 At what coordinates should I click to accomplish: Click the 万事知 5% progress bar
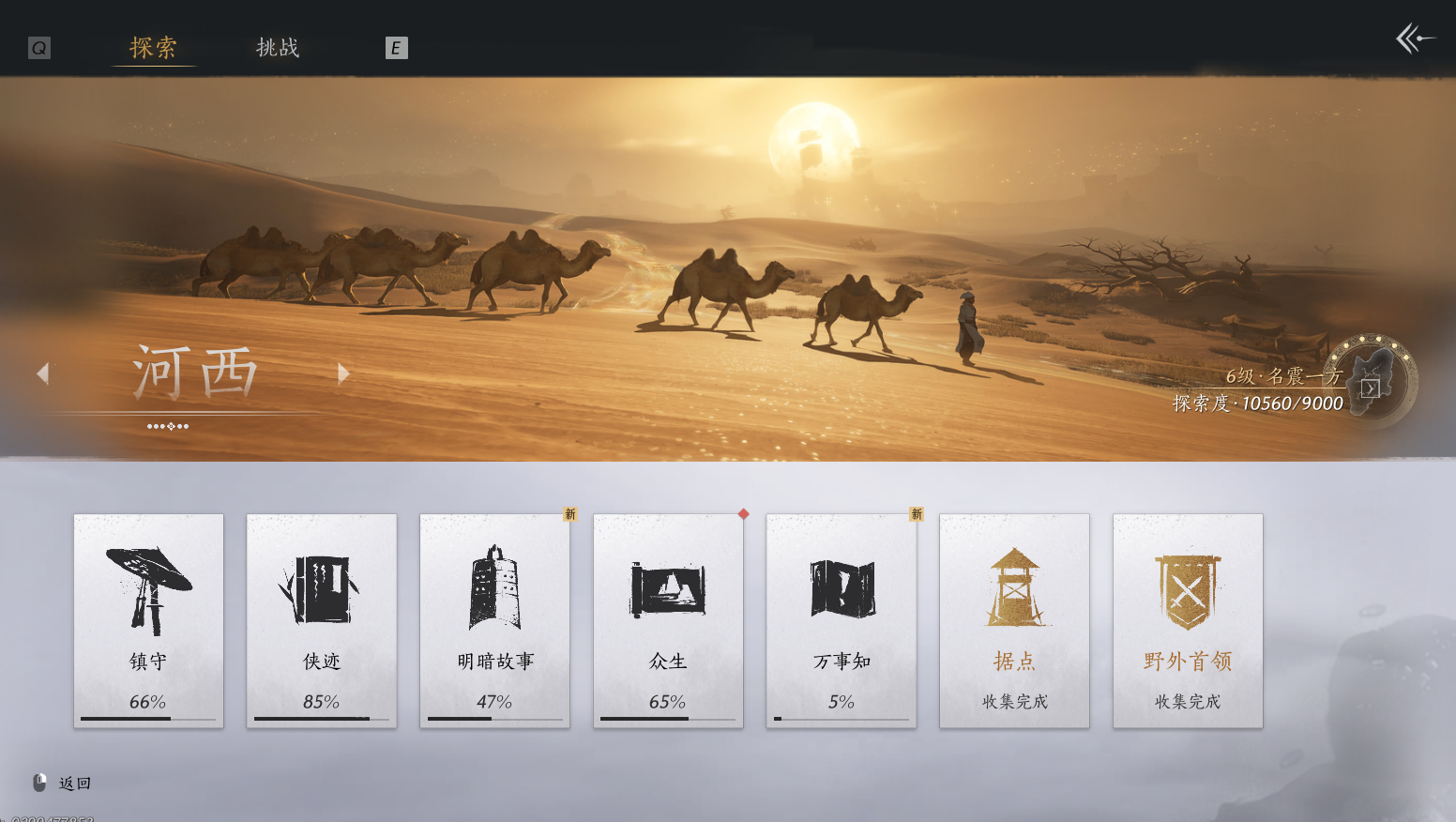pos(842,719)
